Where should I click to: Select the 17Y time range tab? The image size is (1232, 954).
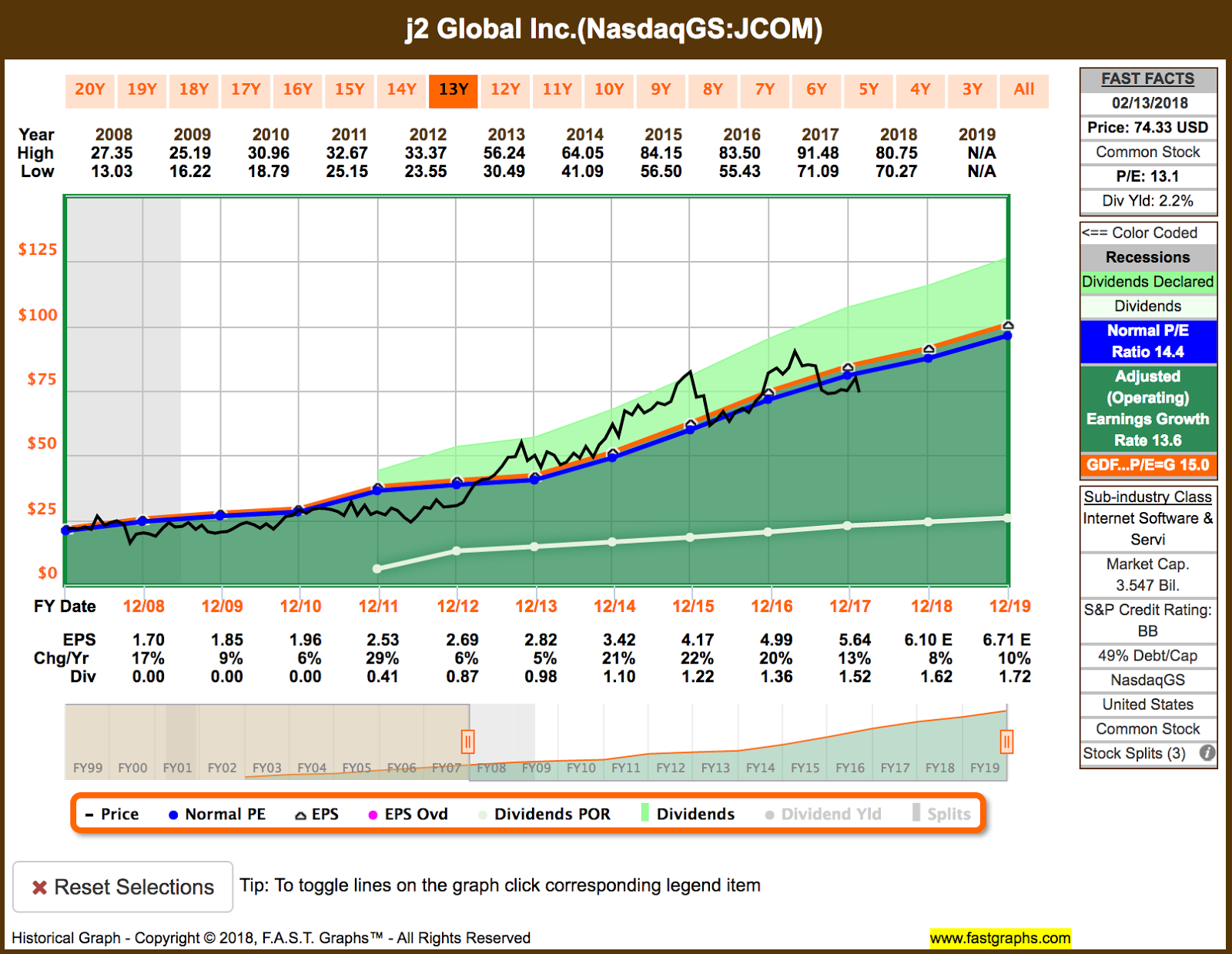[246, 90]
